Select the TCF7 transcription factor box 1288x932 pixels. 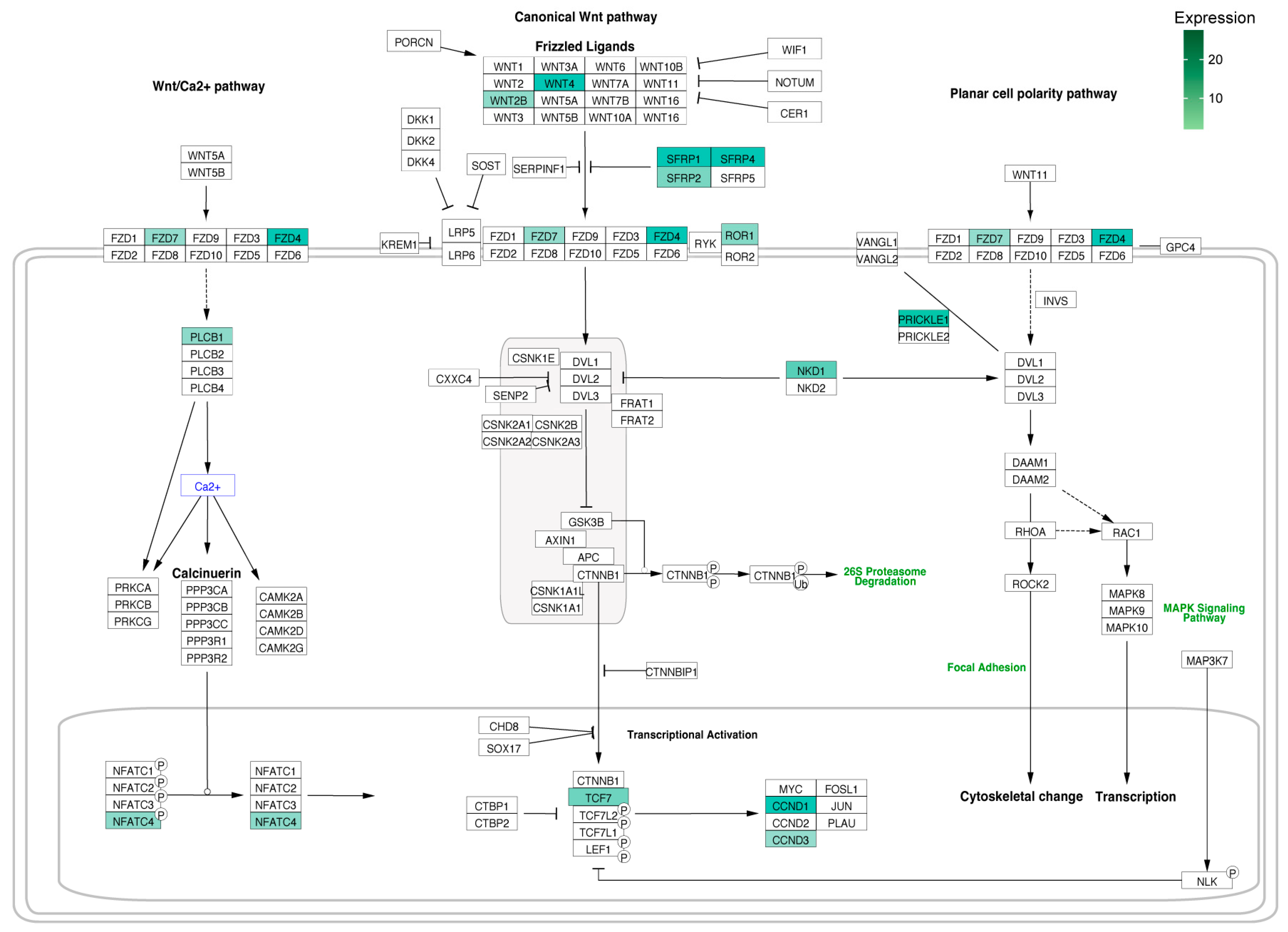coord(598,797)
